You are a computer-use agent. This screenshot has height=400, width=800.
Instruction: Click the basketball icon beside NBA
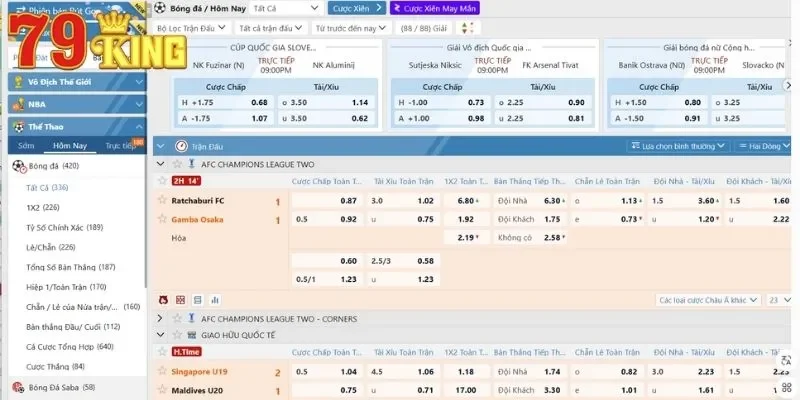[x=17, y=103]
